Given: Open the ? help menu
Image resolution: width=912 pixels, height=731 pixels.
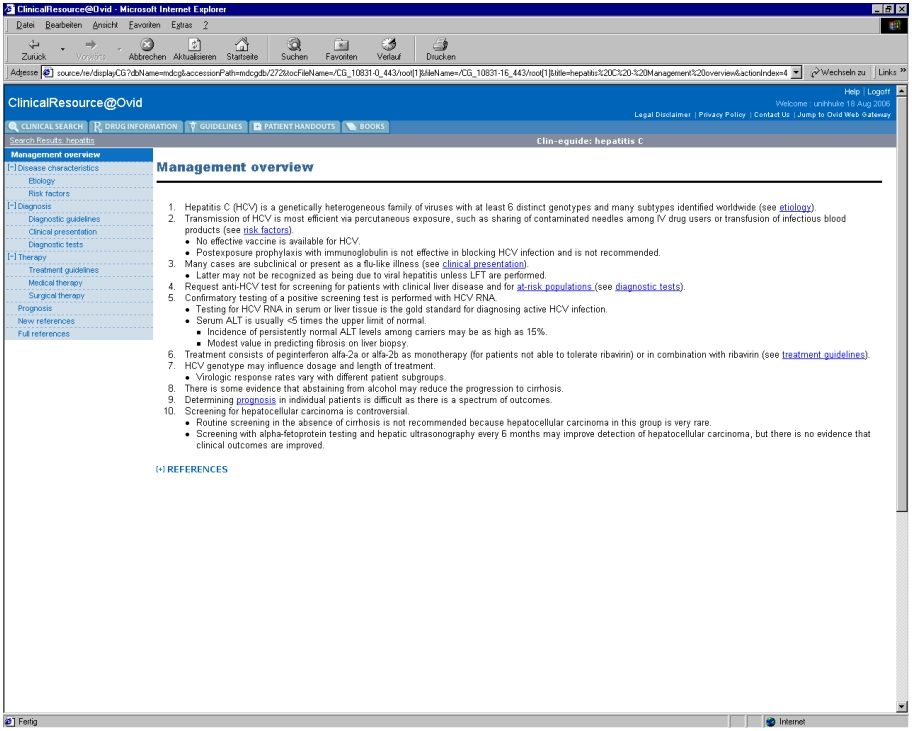Looking at the screenshot, I should click(205, 25).
